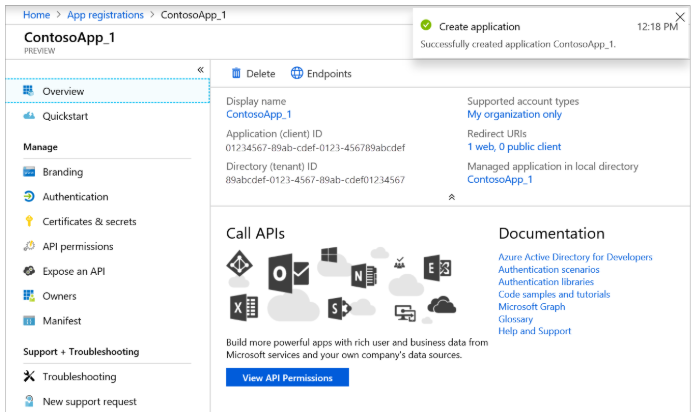Click the New support request icon
Image resolution: width=694 pixels, height=412 pixels.
pyautogui.click(x=29, y=401)
